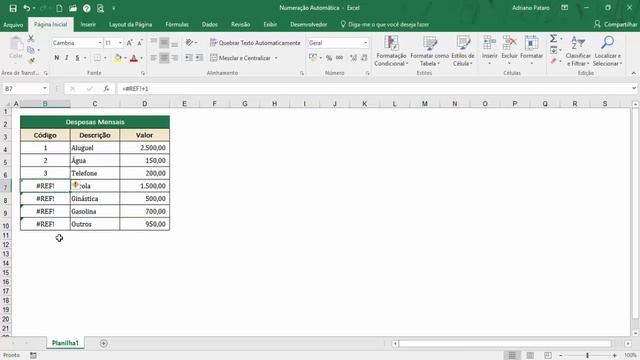Switch to the Desenvolvedor tab
Screen dimensions: 640x360
(309, 24)
